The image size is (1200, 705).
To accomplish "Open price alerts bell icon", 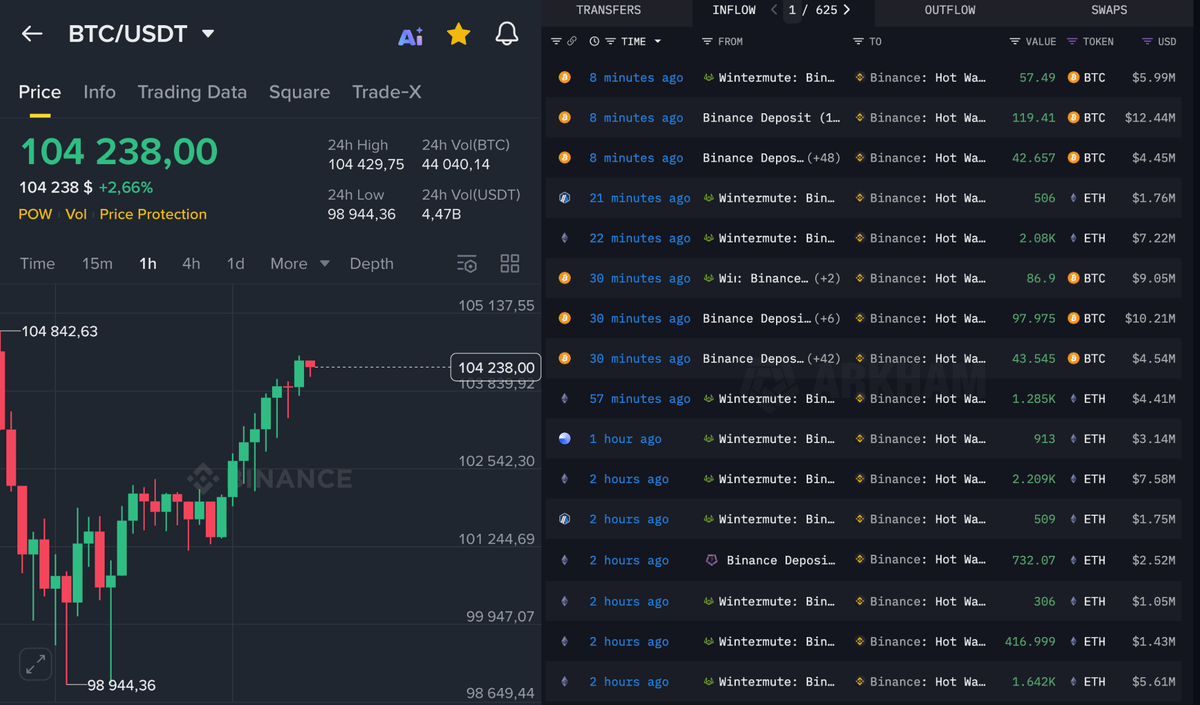I will [x=507, y=34].
